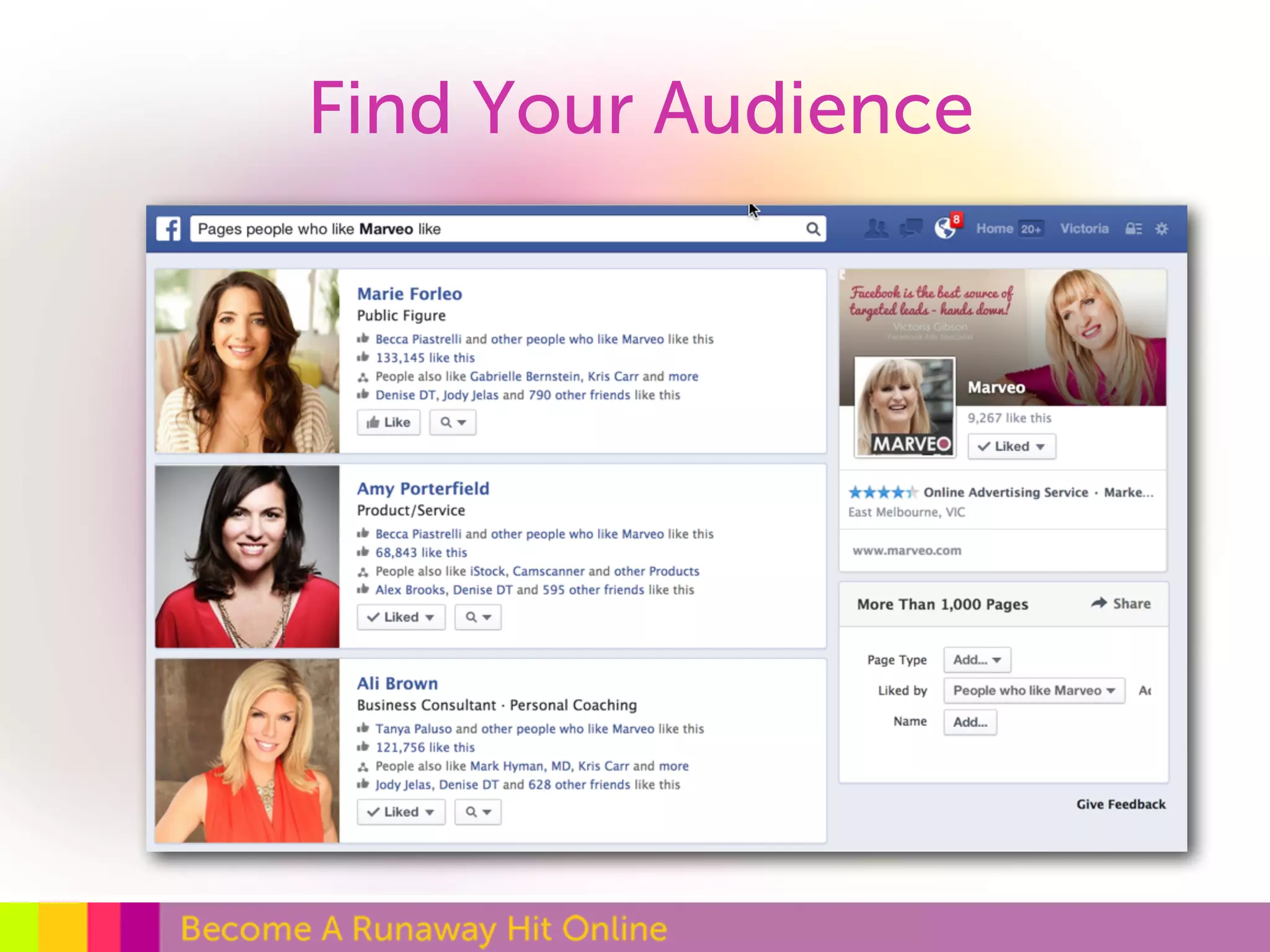Open Victoria's profile in top bar
The height and width of the screenshot is (952, 1270).
1084,229
